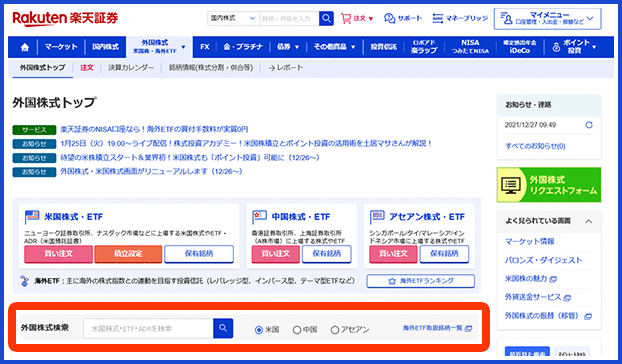
Task: Expand the マイメニュー dropdown chevron
Action: click(590, 18)
